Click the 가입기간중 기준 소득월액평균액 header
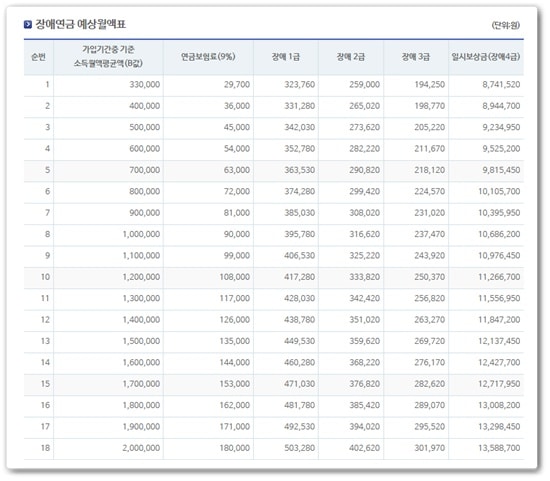This screenshot has height=481, width=550. pos(108,56)
